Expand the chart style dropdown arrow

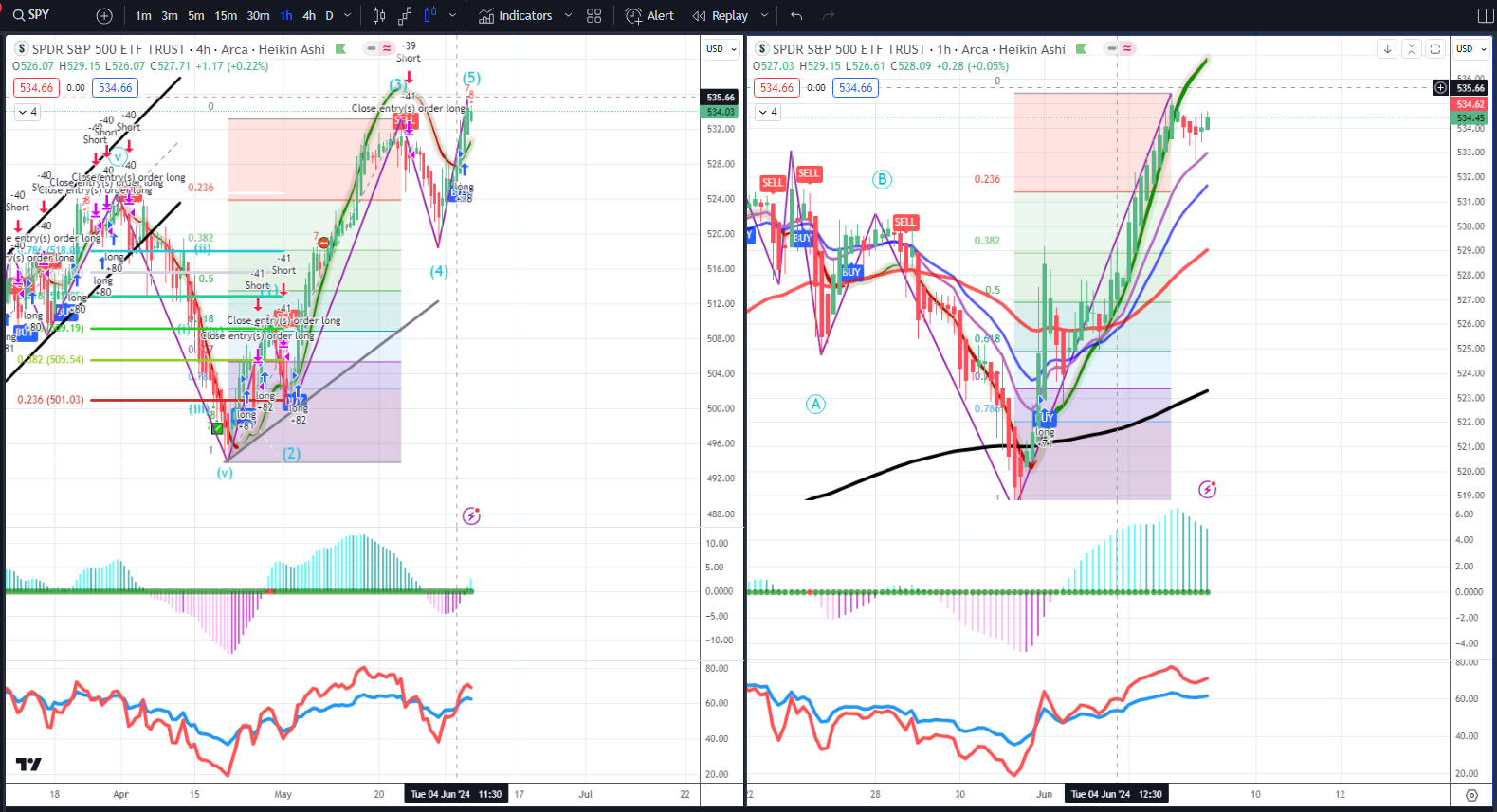click(452, 16)
